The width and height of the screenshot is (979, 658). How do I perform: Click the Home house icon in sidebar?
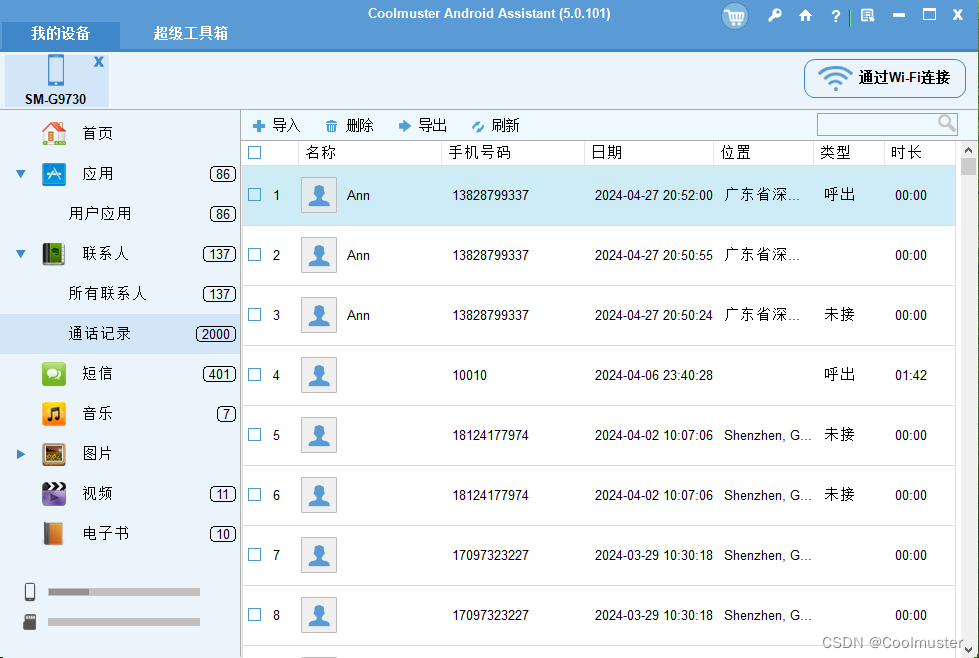(x=54, y=133)
